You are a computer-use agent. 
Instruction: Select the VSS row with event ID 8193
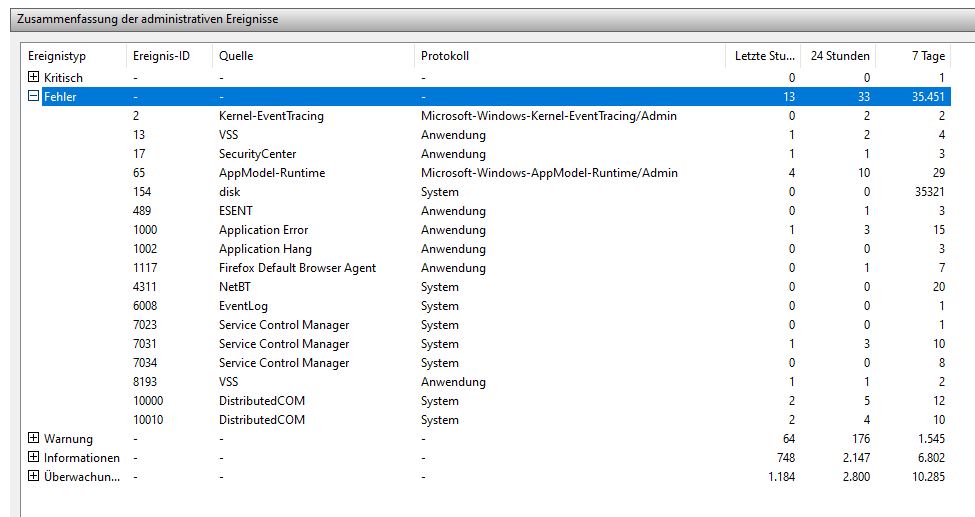(x=496, y=381)
